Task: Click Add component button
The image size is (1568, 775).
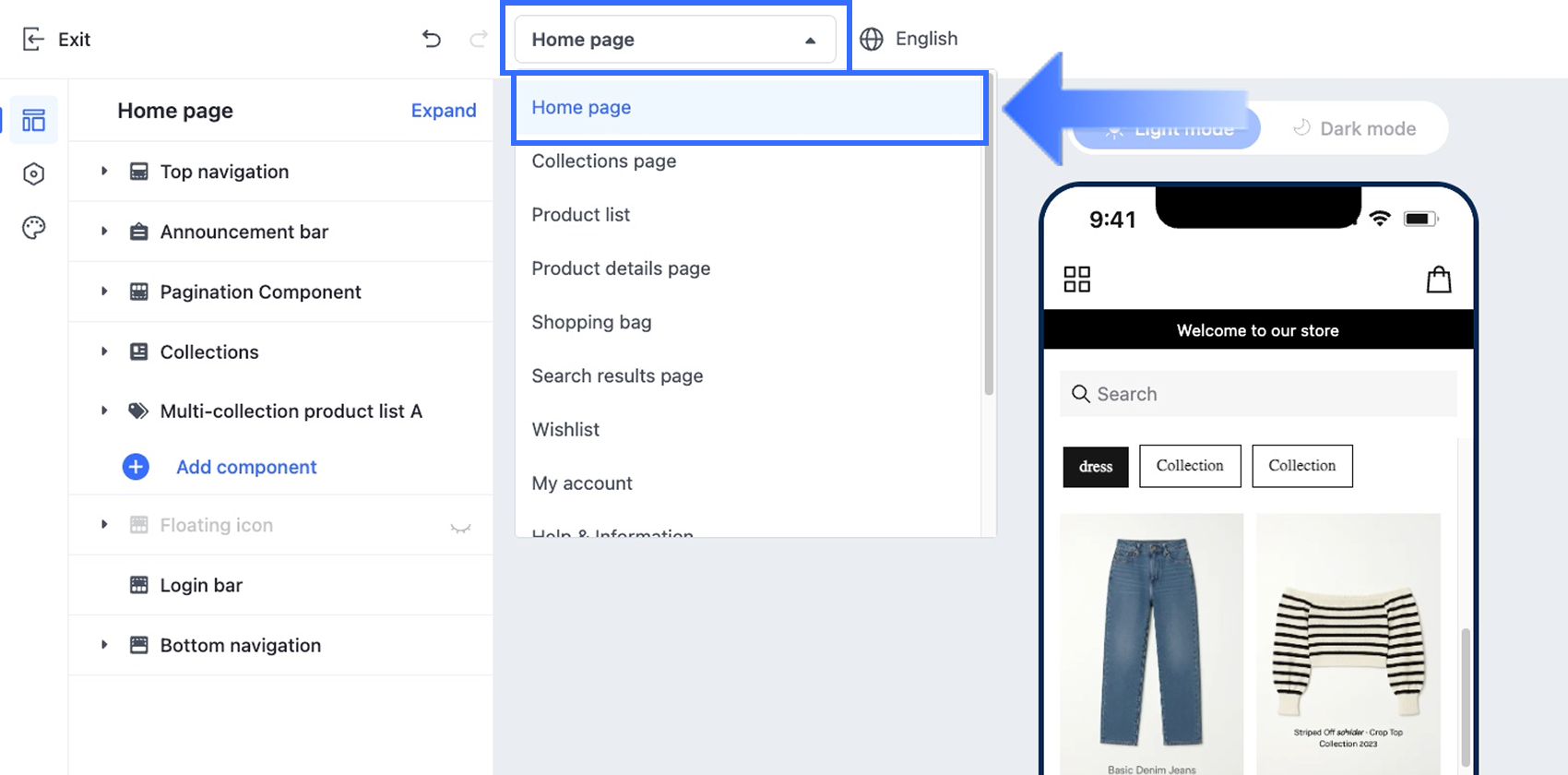Action: point(245,467)
